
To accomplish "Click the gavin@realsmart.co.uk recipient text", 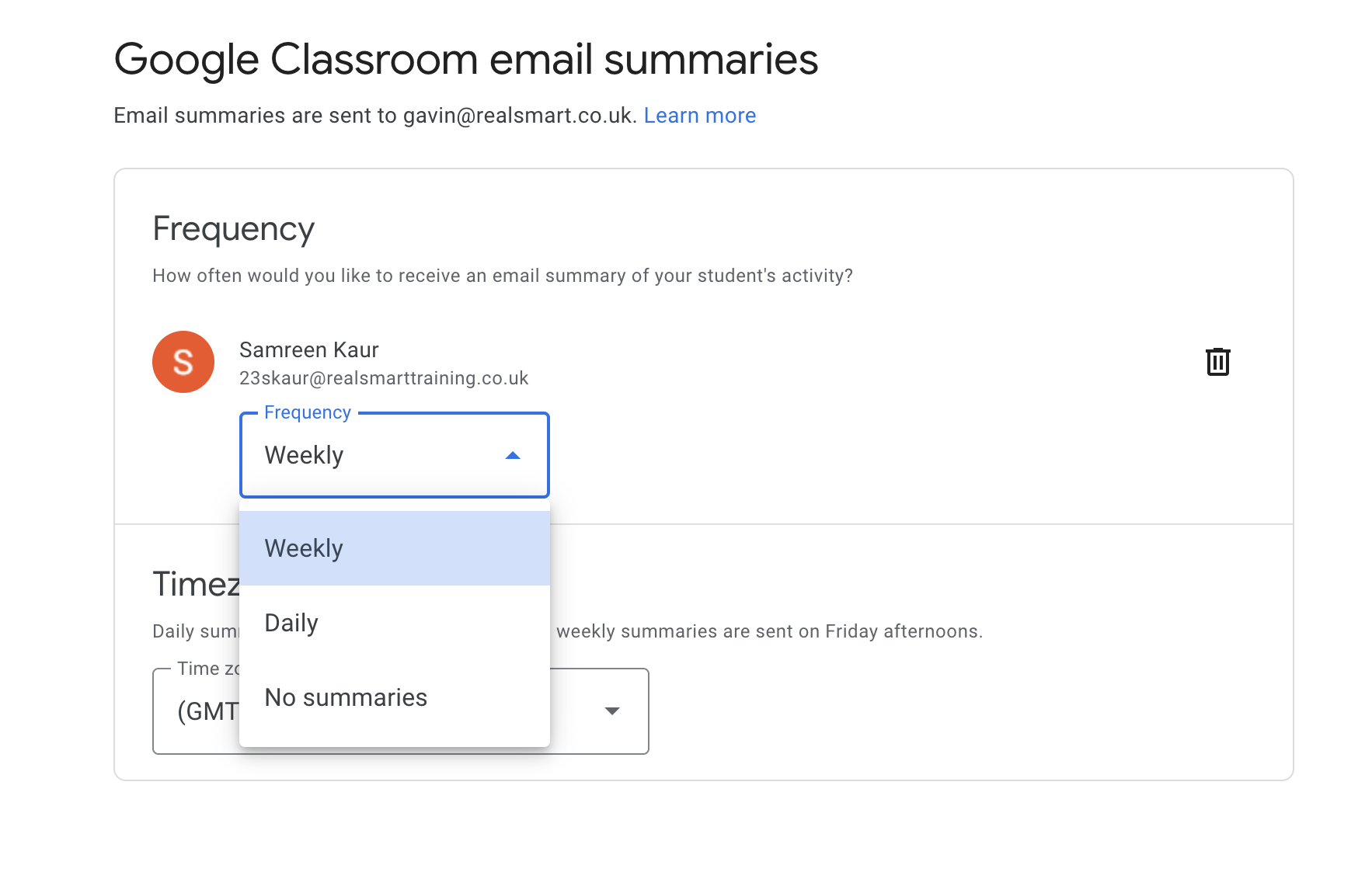I will 519,116.
